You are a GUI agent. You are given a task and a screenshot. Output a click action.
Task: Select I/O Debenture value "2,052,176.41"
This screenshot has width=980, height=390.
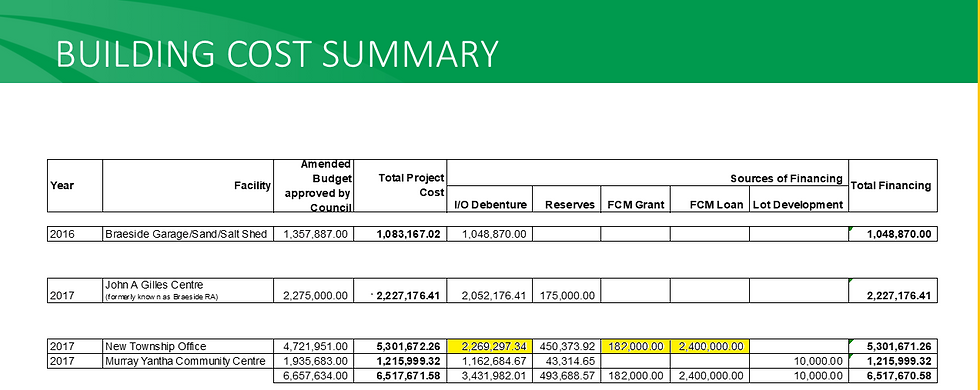pos(494,296)
